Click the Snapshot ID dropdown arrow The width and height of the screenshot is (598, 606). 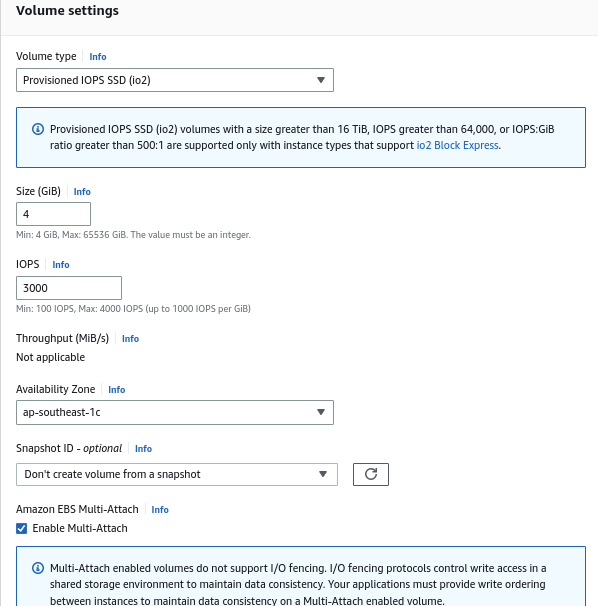tap(323, 474)
